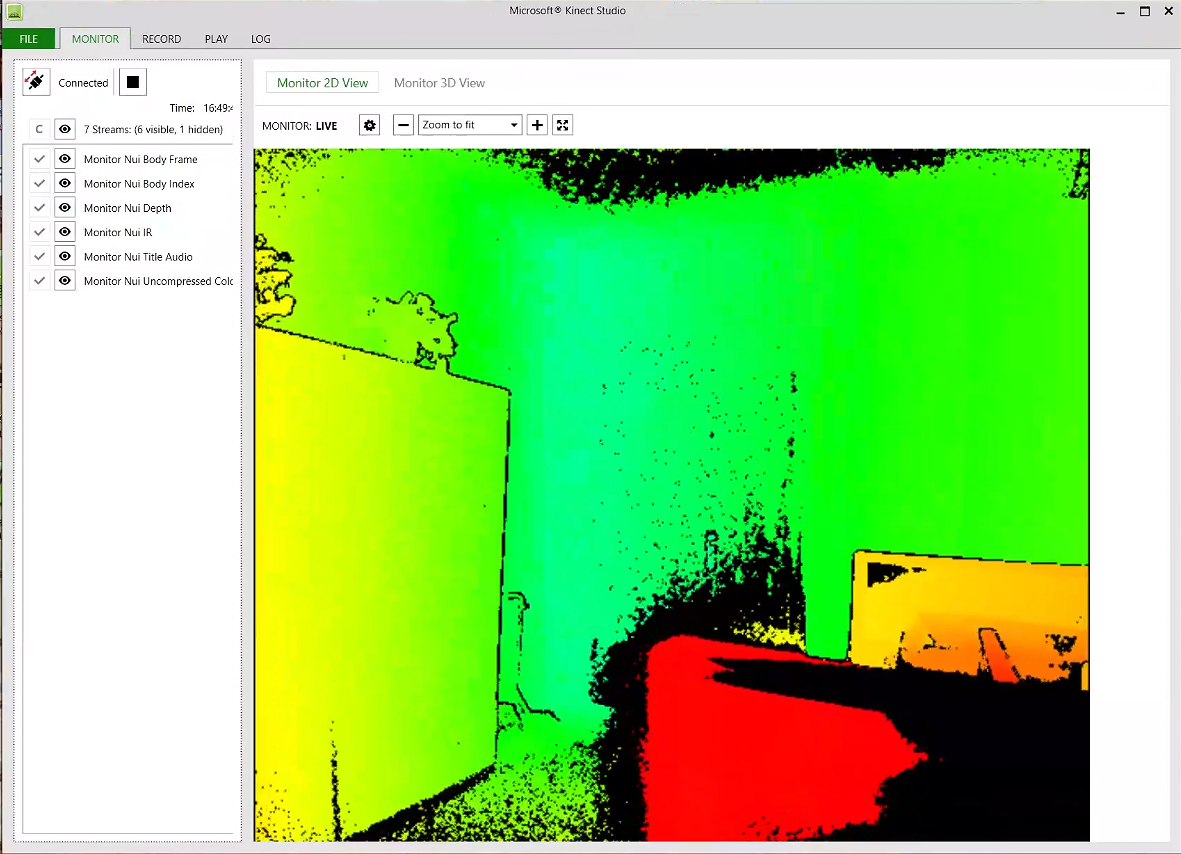Activate the fit-to-window expand icon
1181x854 pixels.
562,124
